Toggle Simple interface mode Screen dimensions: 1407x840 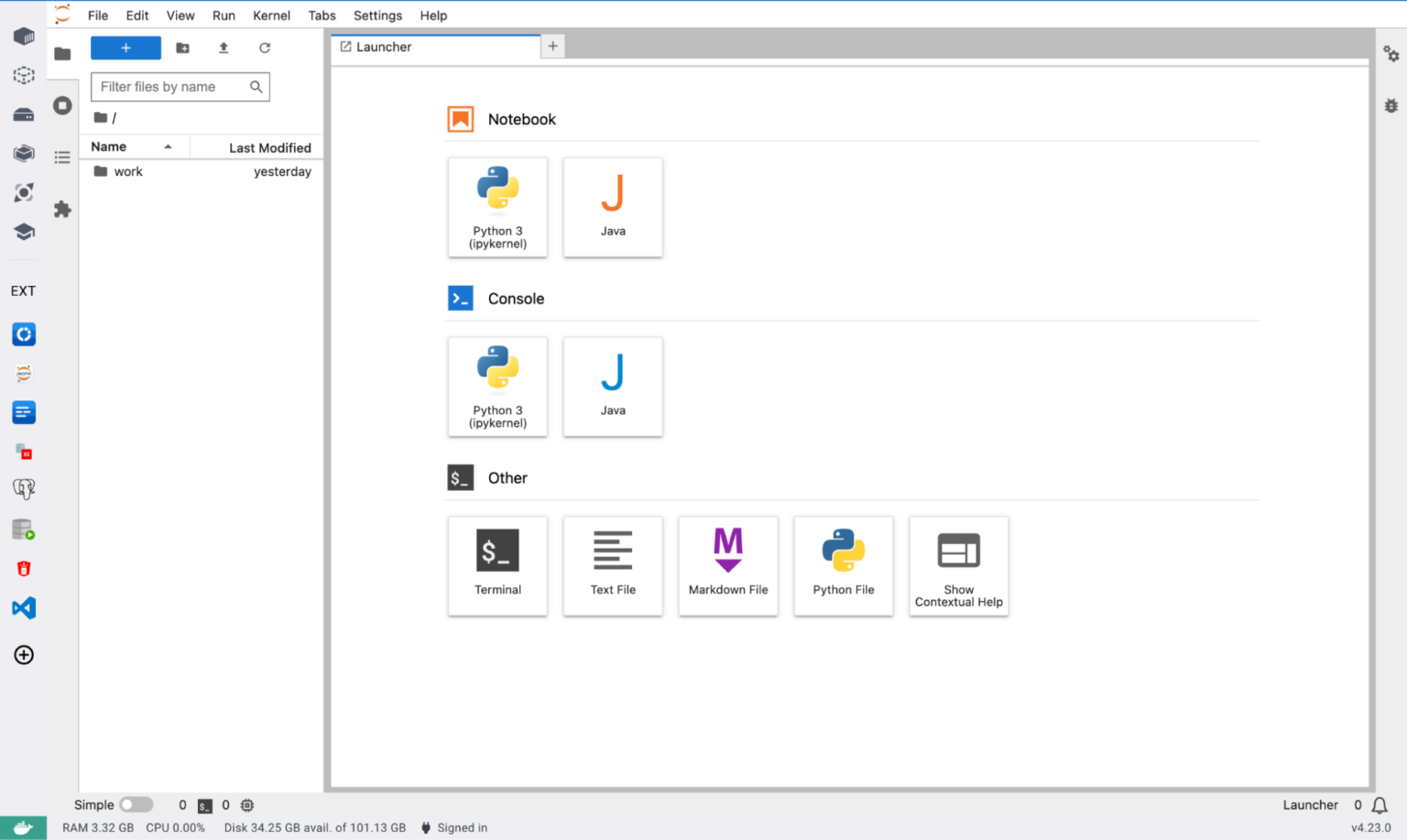pos(136,804)
